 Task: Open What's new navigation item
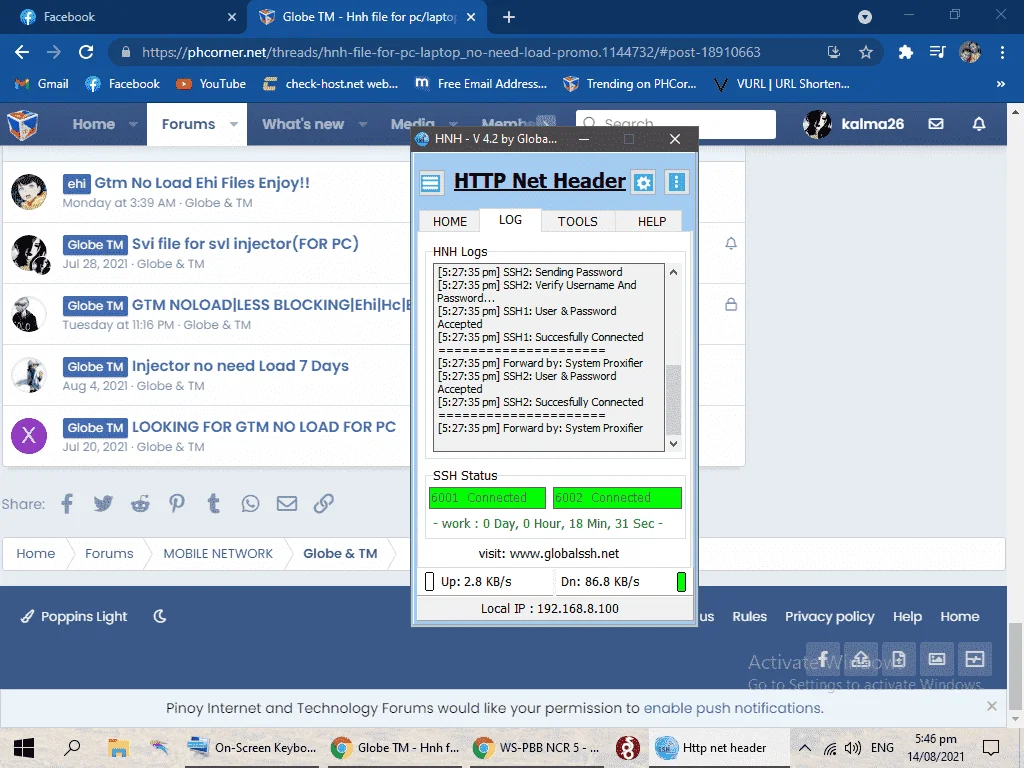303,124
